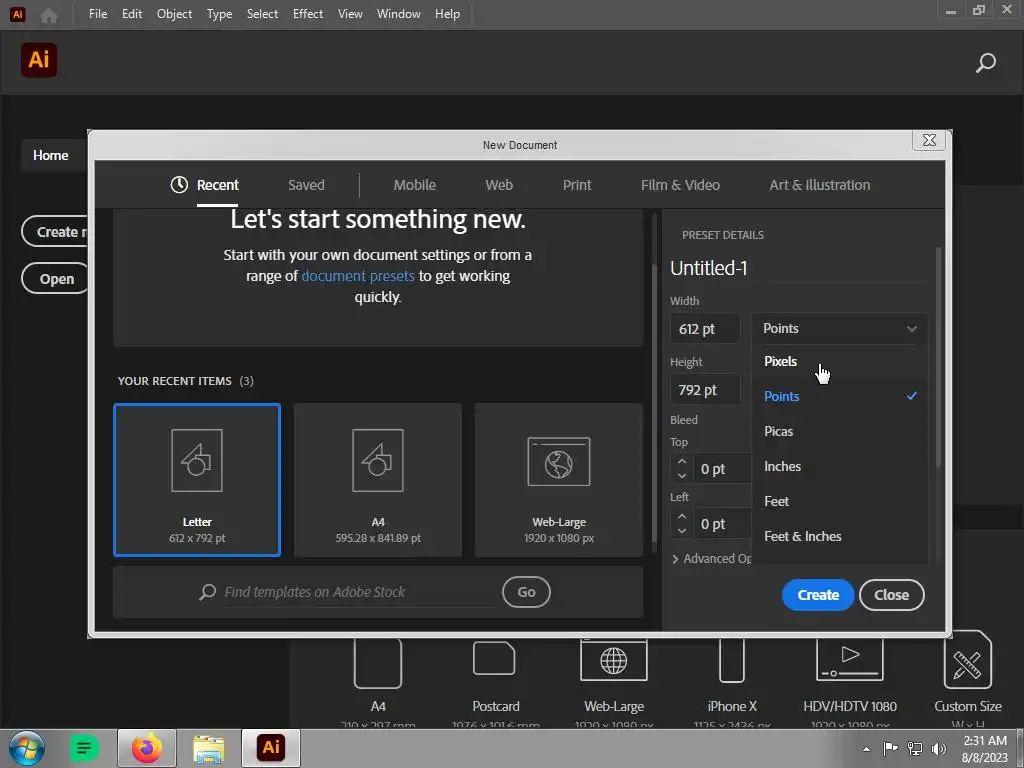This screenshot has width=1024, height=768.
Task: Decrease the Top bleed value
Action: (x=682, y=476)
